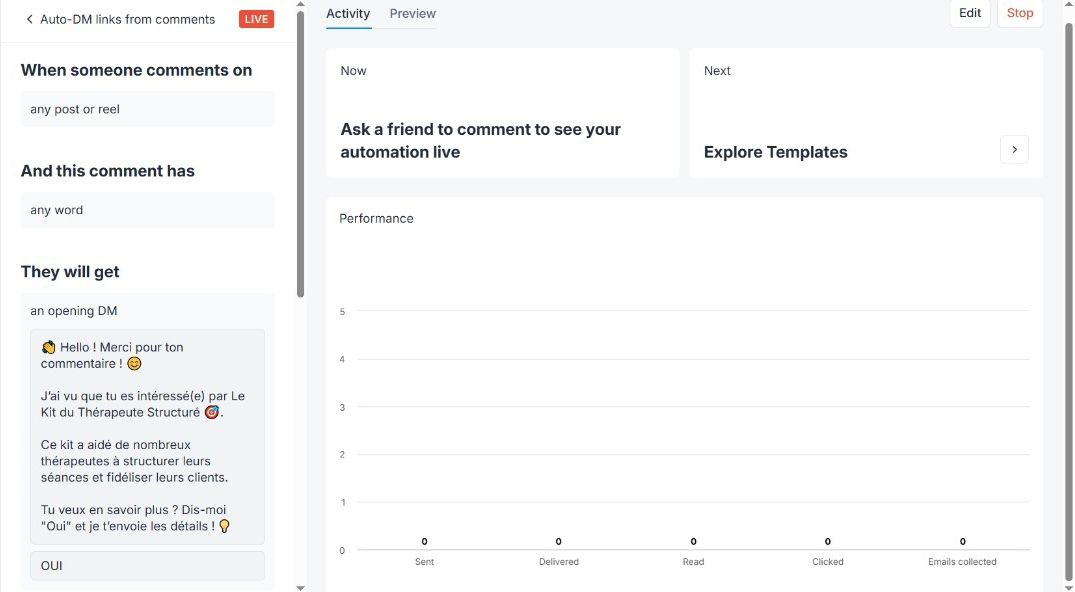This screenshot has height=592, width=1075.
Task: Select the 'any word' keyword field
Action: (x=147, y=210)
